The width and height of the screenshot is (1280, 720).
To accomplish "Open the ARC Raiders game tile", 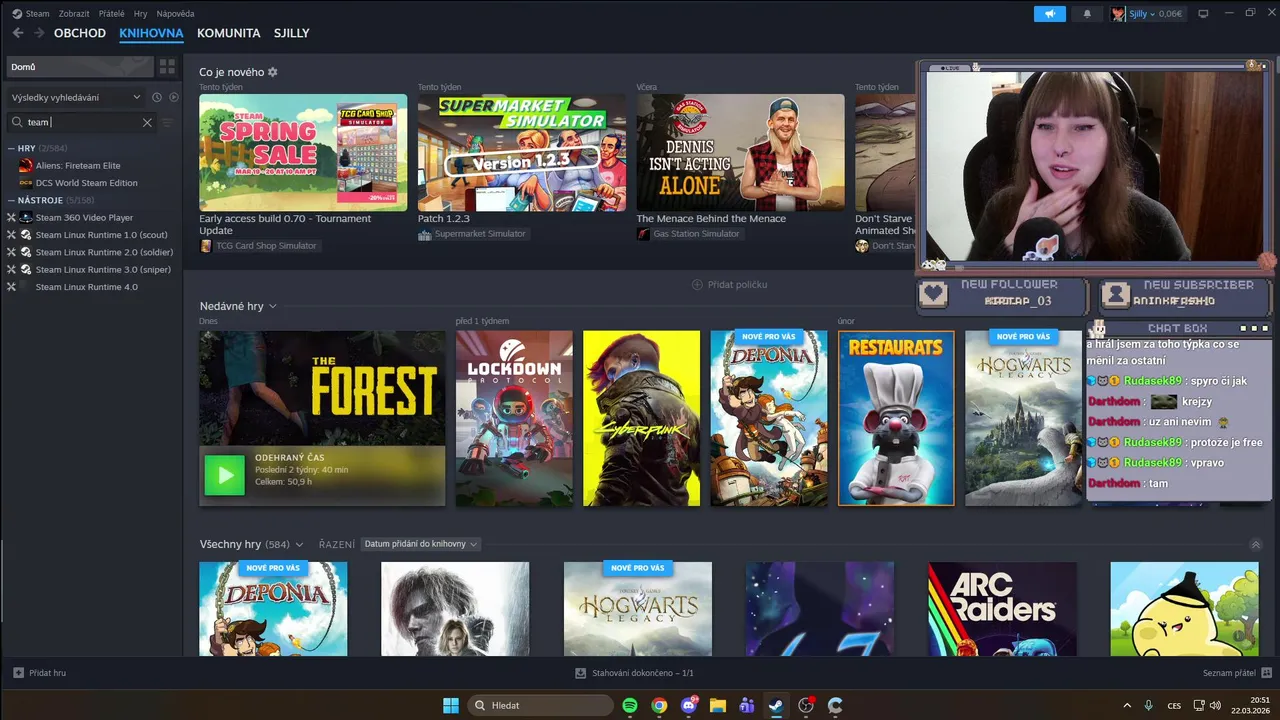I will pyautogui.click(x=1002, y=609).
